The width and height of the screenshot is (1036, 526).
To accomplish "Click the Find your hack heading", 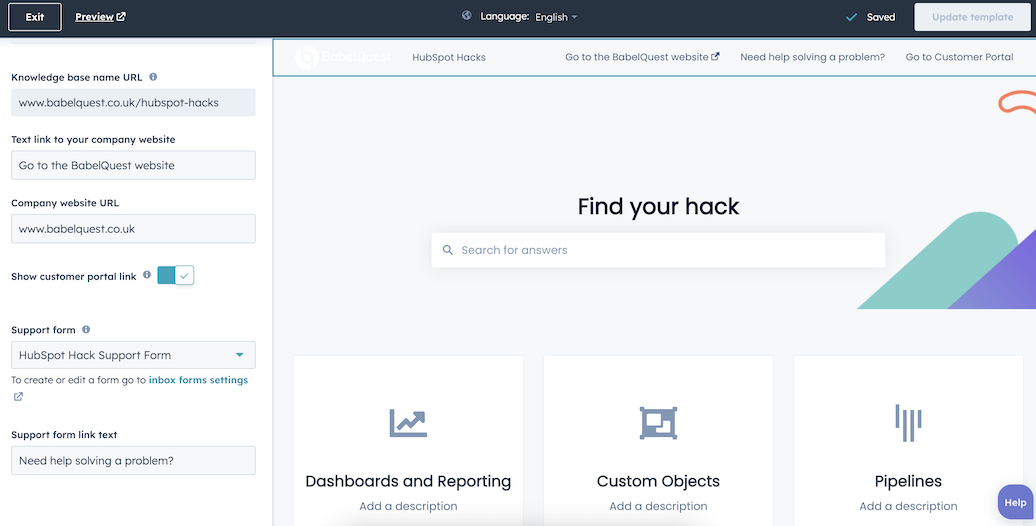I will pos(658,206).
